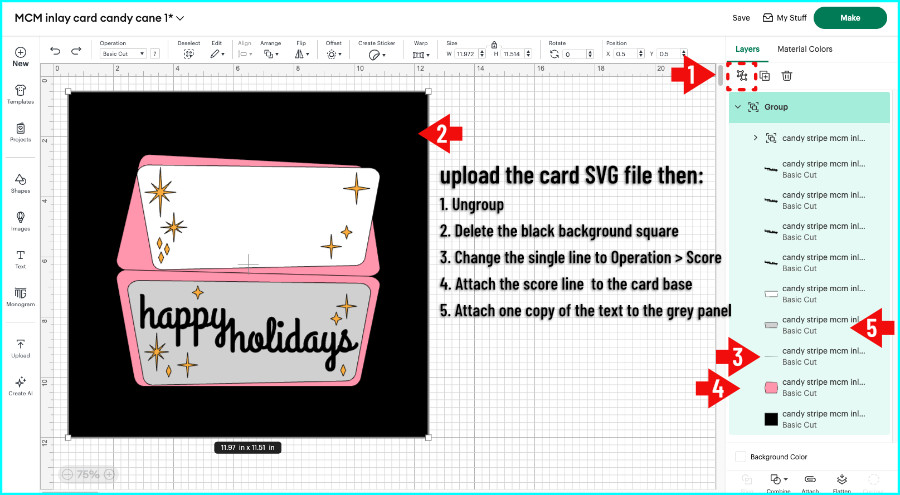900x495 pixels.
Task: Select the pink card base layer
Action: point(809,388)
